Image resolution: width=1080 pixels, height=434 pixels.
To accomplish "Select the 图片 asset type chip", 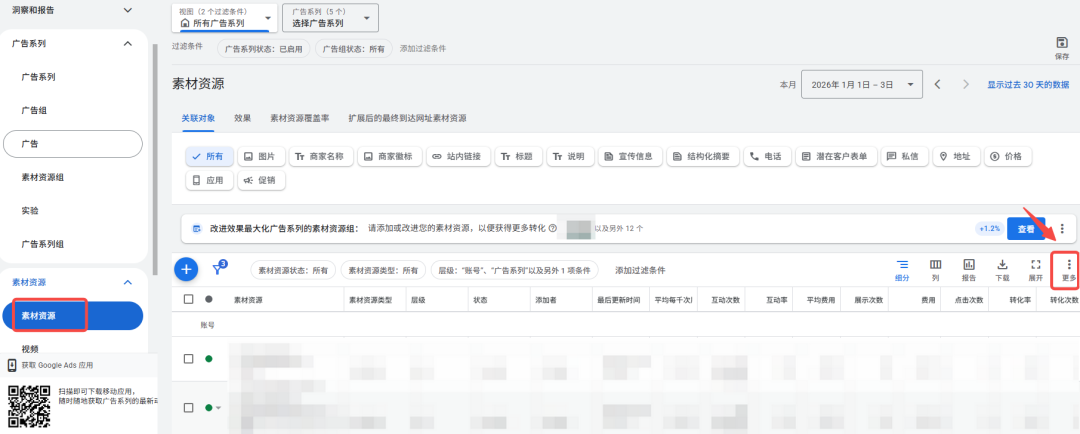I will (x=261, y=156).
